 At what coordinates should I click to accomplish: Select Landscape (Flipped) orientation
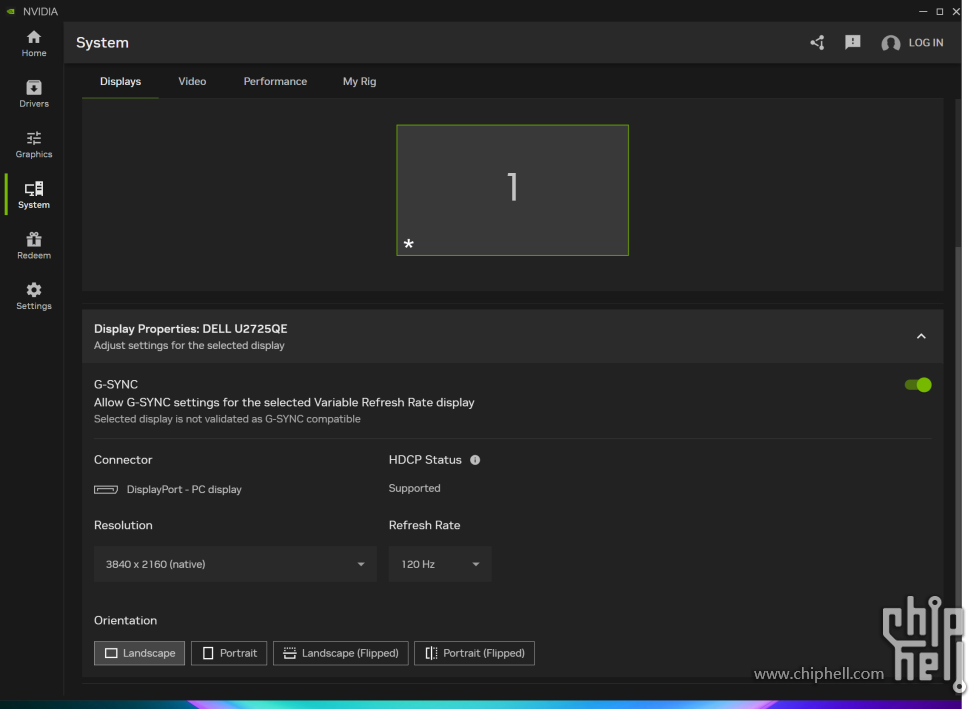pos(341,653)
